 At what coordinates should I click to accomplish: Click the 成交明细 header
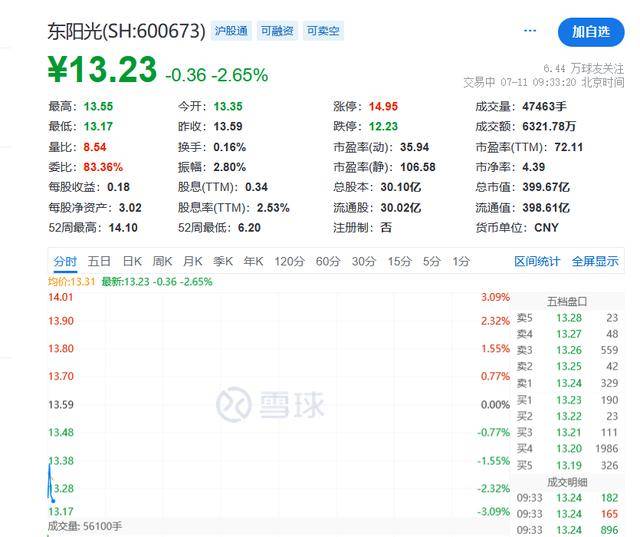point(567,482)
